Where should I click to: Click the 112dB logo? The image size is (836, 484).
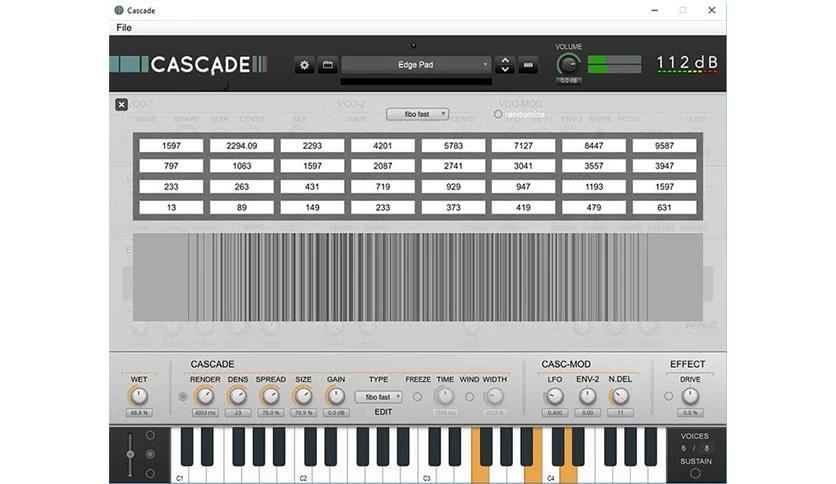(687, 64)
